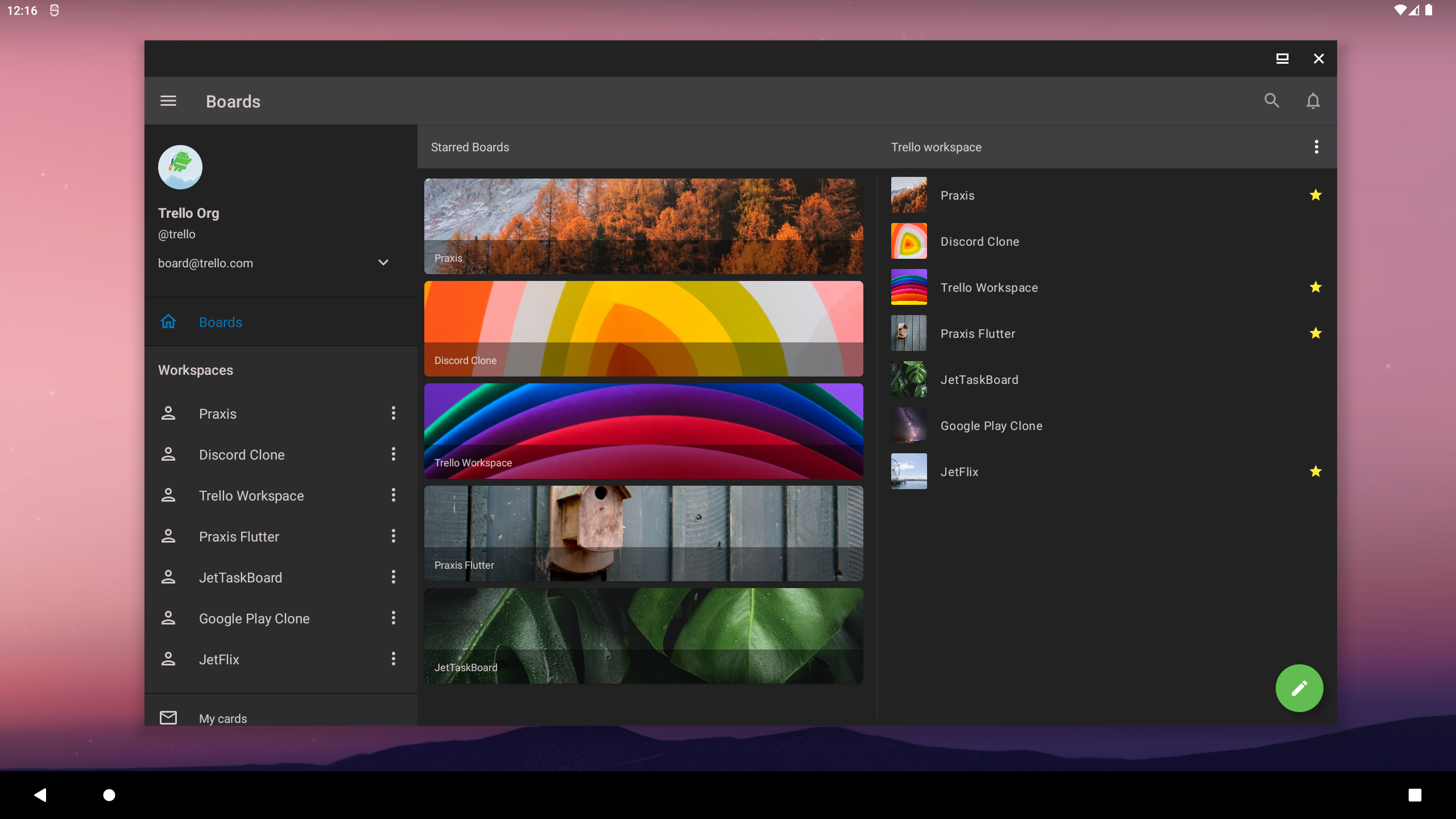Viewport: 1456px width, 819px height.
Task: Unstar the Praxis board
Action: (1316, 195)
